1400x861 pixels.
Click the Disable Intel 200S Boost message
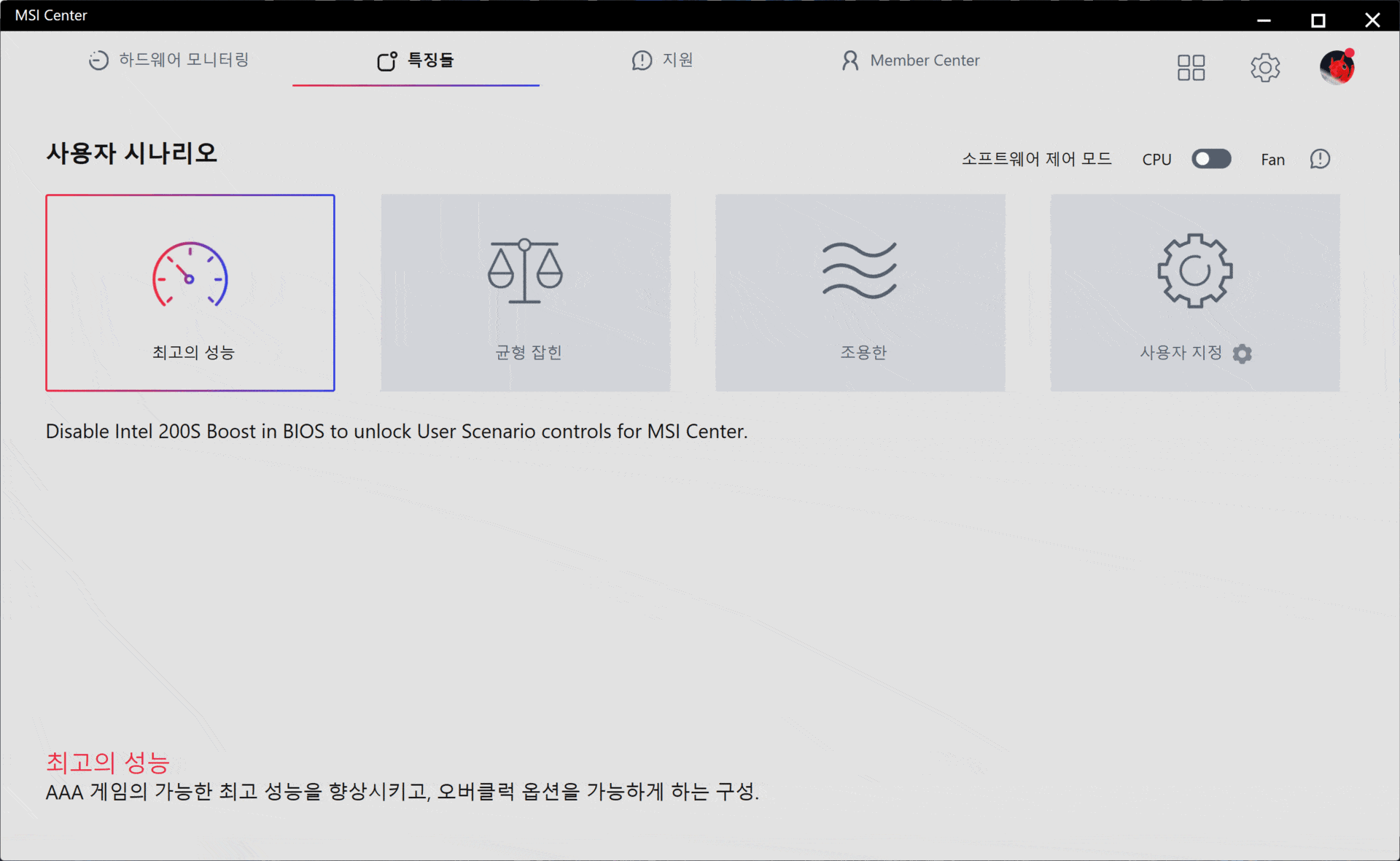397,432
